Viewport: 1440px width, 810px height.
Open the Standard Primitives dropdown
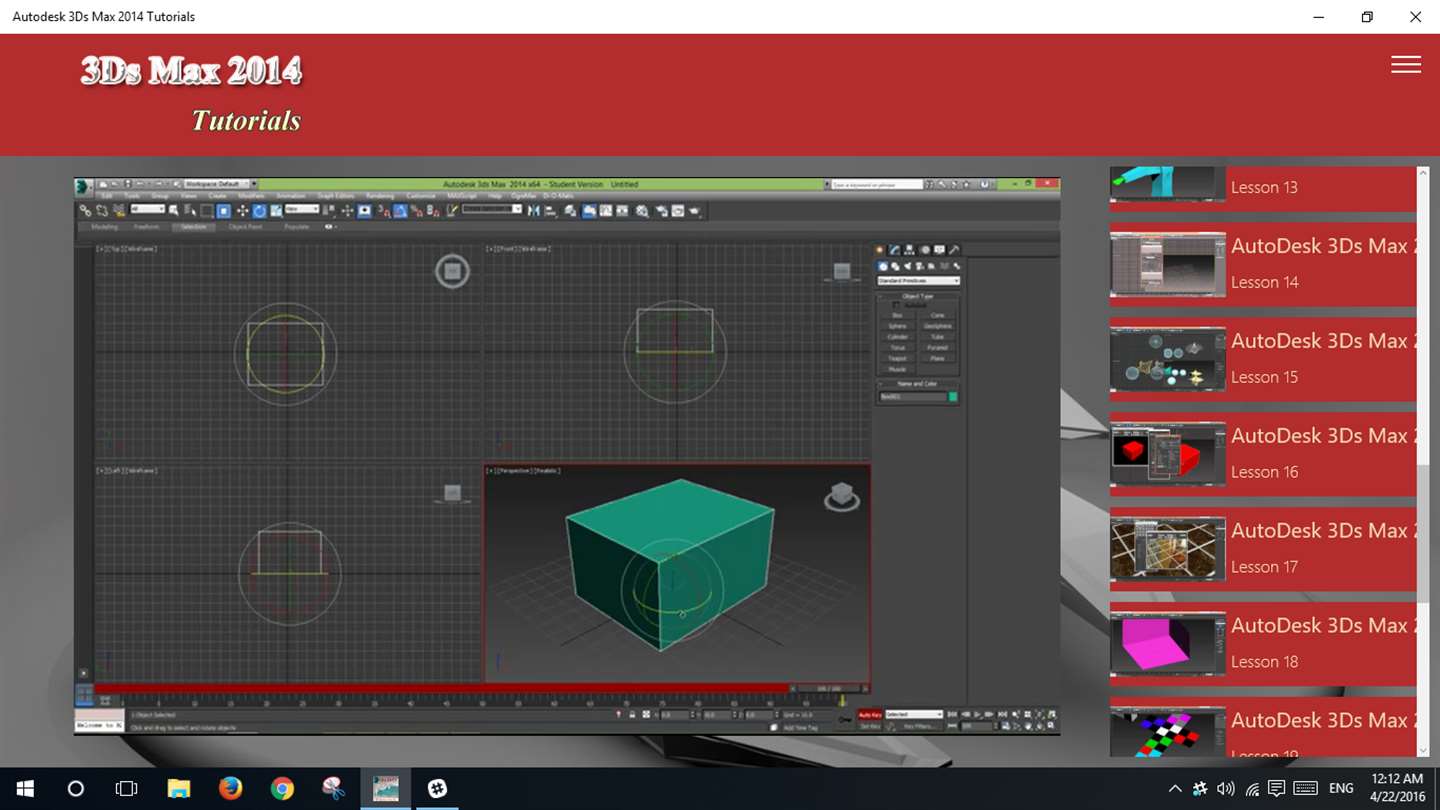click(918, 281)
